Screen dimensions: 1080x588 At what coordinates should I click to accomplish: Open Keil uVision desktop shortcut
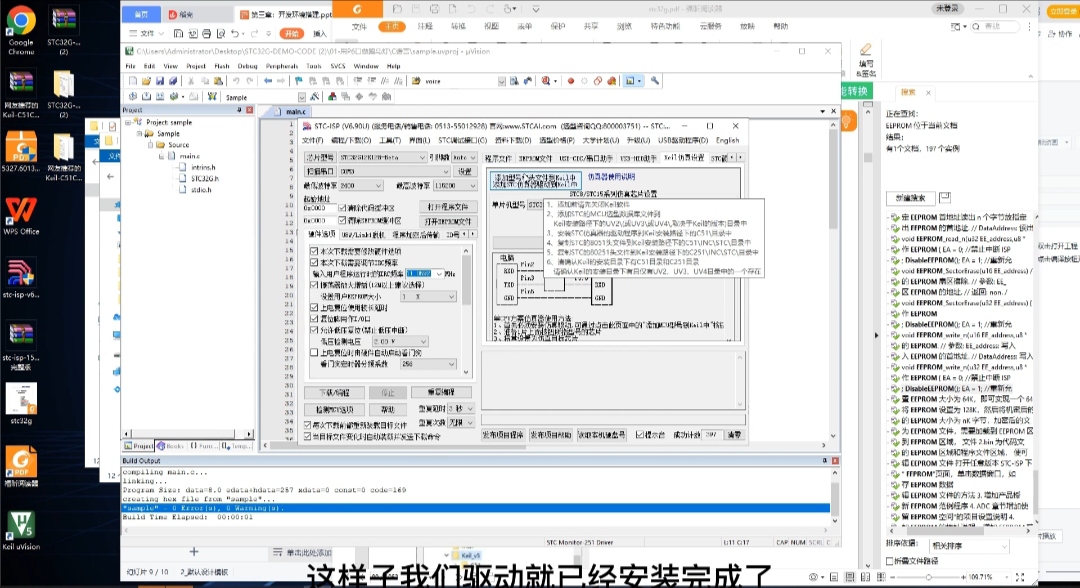(x=21, y=530)
